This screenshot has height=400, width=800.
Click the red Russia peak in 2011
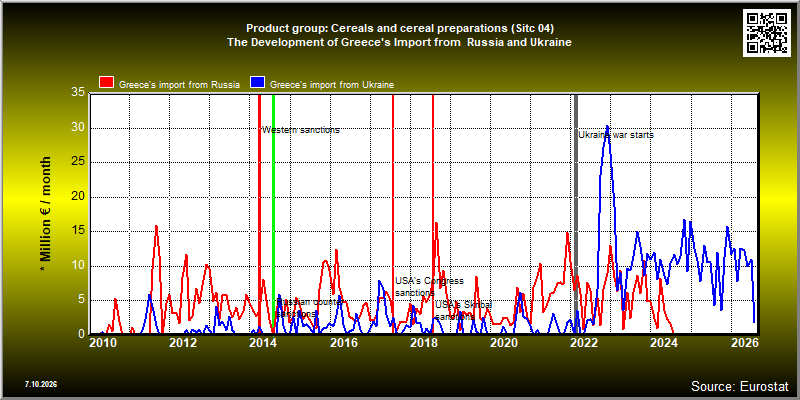156,226
